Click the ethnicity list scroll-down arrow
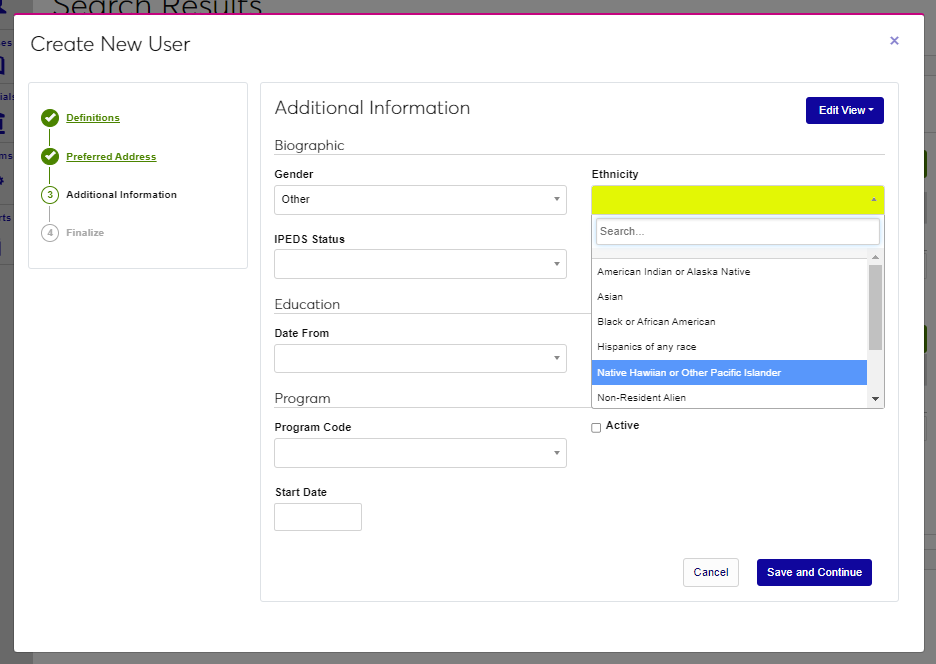Screen dimensions: 936x664 (x=876, y=399)
